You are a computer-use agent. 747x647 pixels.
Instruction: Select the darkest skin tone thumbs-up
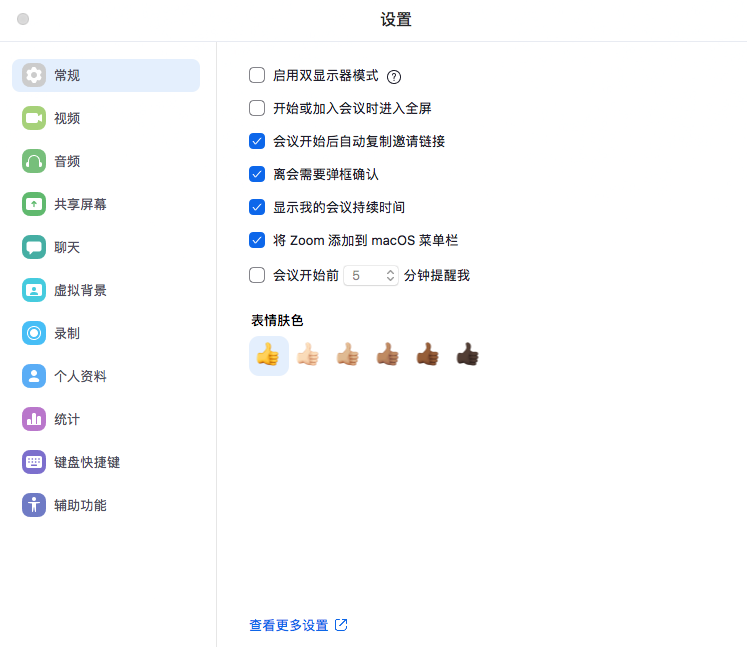click(x=468, y=355)
